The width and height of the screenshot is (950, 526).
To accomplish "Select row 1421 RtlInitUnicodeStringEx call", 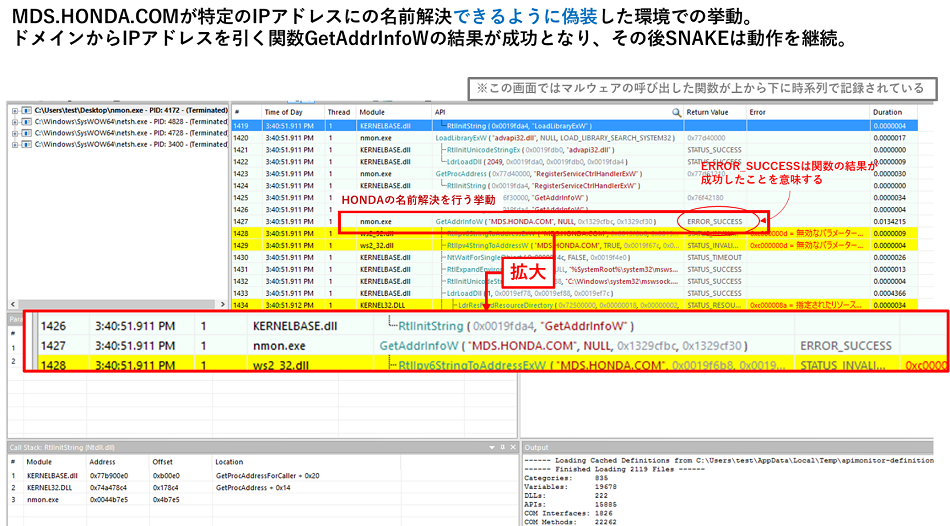I will (574, 150).
